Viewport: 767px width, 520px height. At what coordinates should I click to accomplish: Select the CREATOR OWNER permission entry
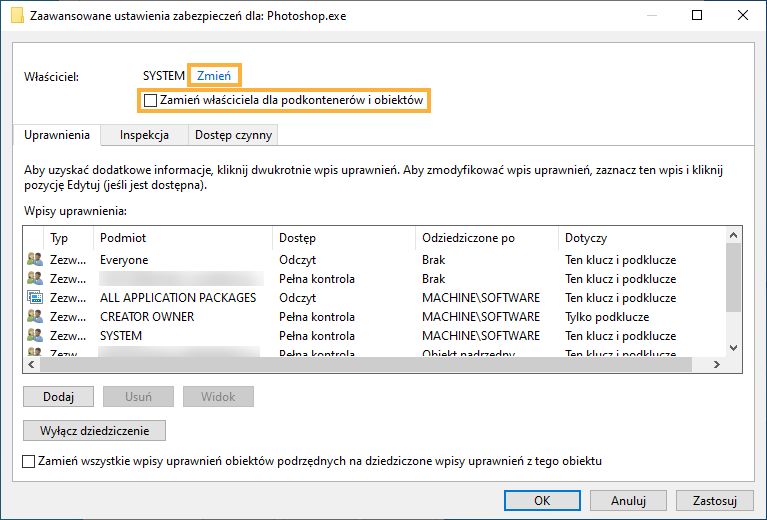[147, 317]
